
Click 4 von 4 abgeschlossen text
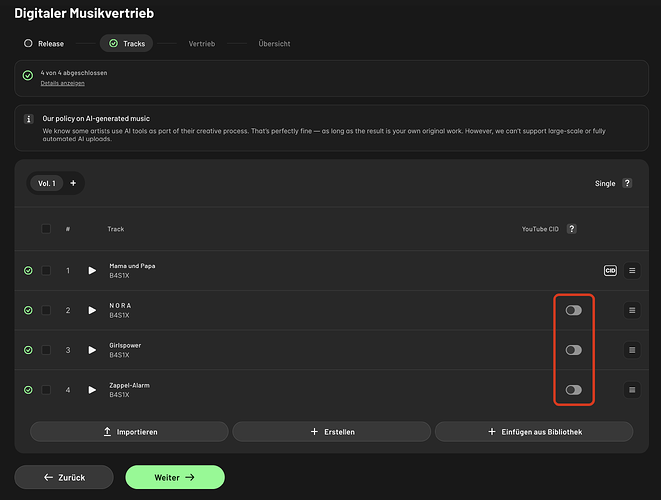coord(74,73)
